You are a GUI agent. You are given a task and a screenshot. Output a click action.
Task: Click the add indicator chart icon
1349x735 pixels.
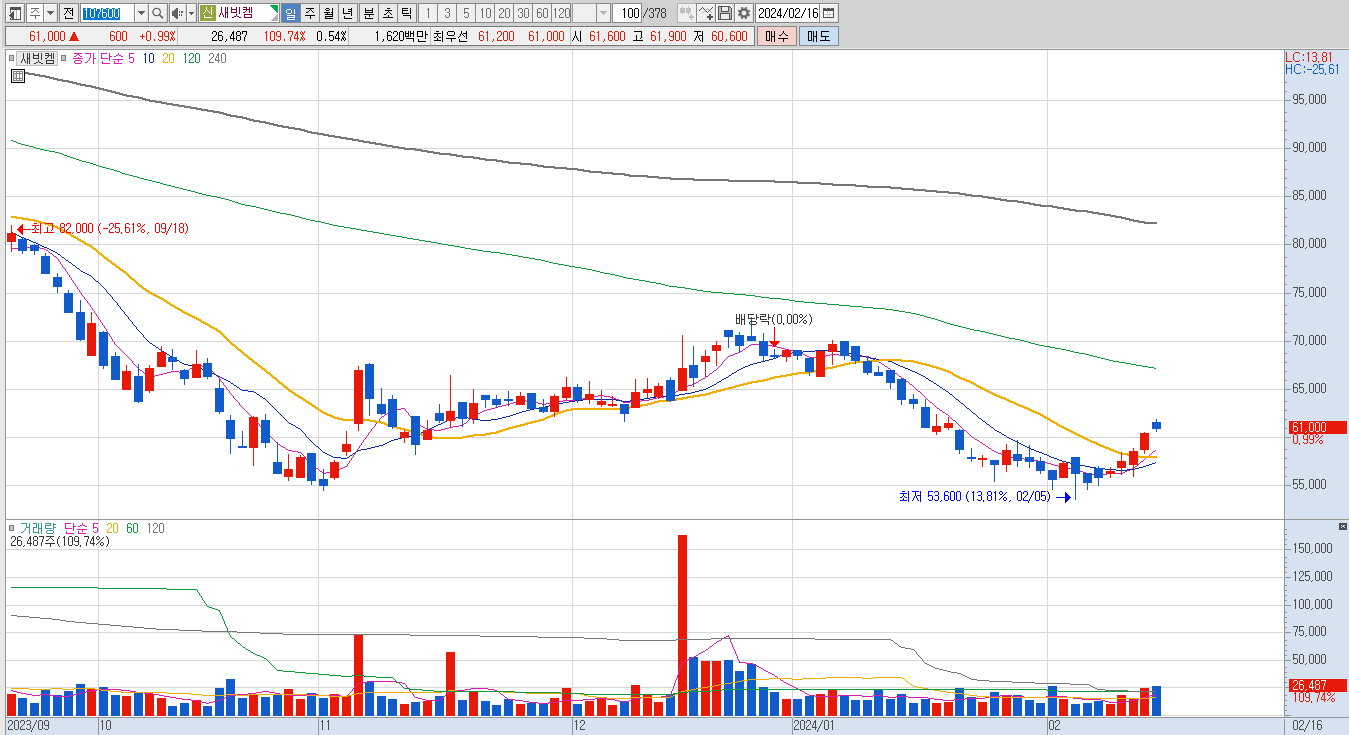[x=707, y=13]
